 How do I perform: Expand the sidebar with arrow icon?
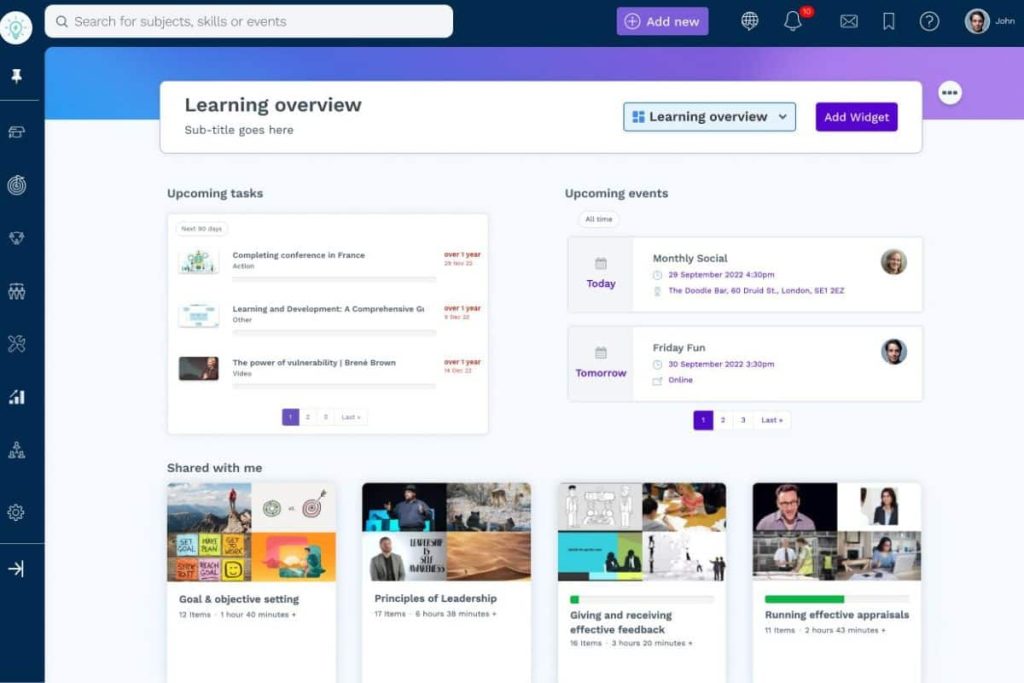point(16,569)
